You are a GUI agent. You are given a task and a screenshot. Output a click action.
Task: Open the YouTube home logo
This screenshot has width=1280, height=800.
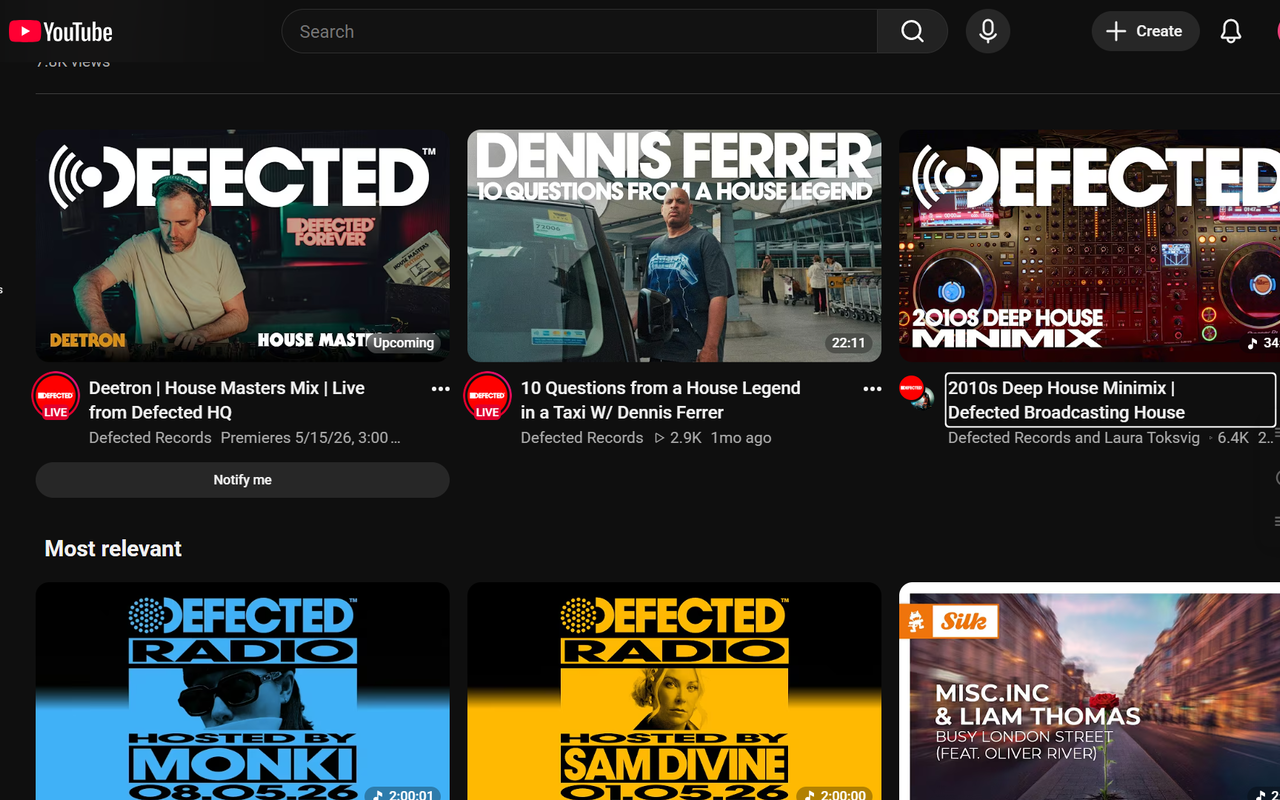pos(61,32)
